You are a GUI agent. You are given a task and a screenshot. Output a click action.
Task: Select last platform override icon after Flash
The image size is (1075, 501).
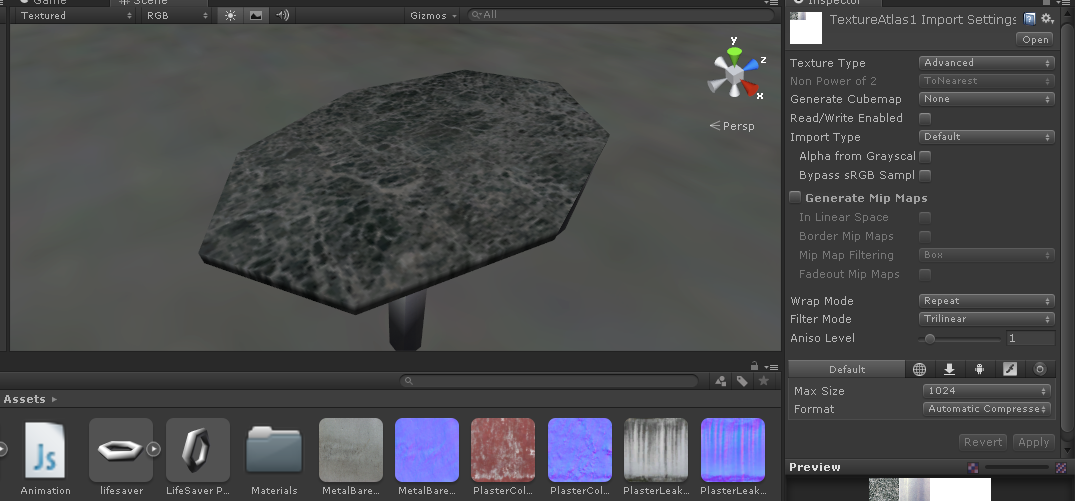1040,369
